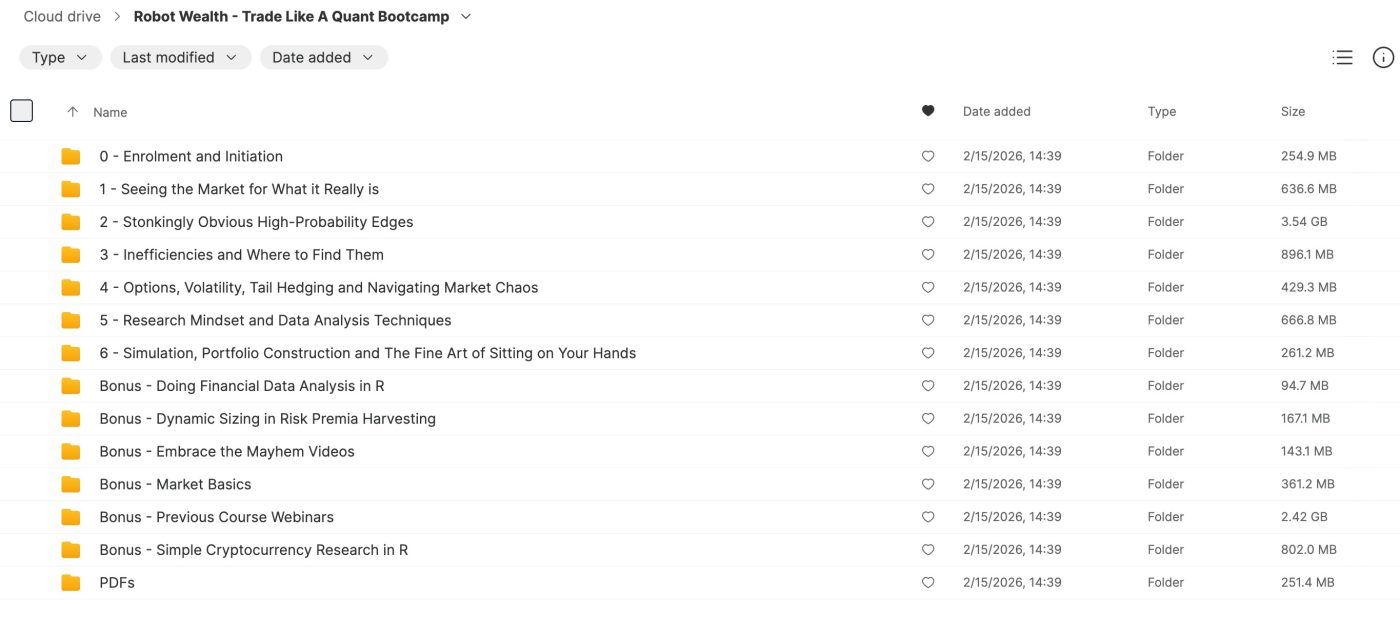Click the sort arrow beside Name column
This screenshot has width=1400, height=619.
coord(72,112)
